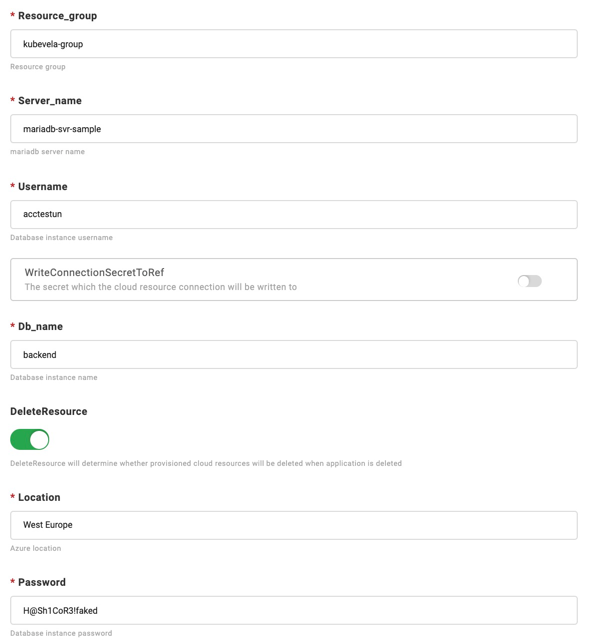This screenshot has width=591, height=643.
Task: Focus the Server_name field with mariadb-svr-sample
Action: tap(294, 129)
